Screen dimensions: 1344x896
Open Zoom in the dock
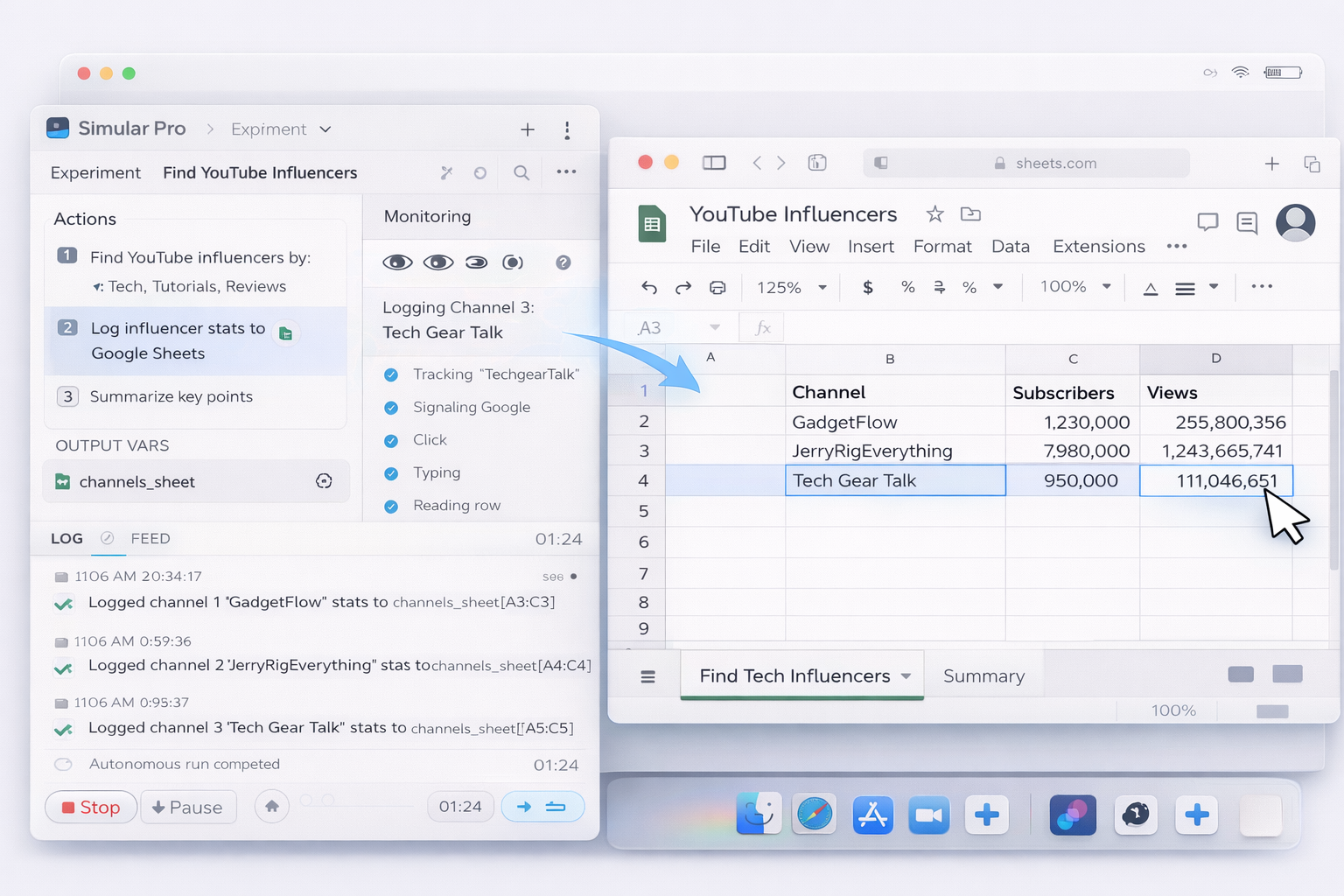click(929, 815)
